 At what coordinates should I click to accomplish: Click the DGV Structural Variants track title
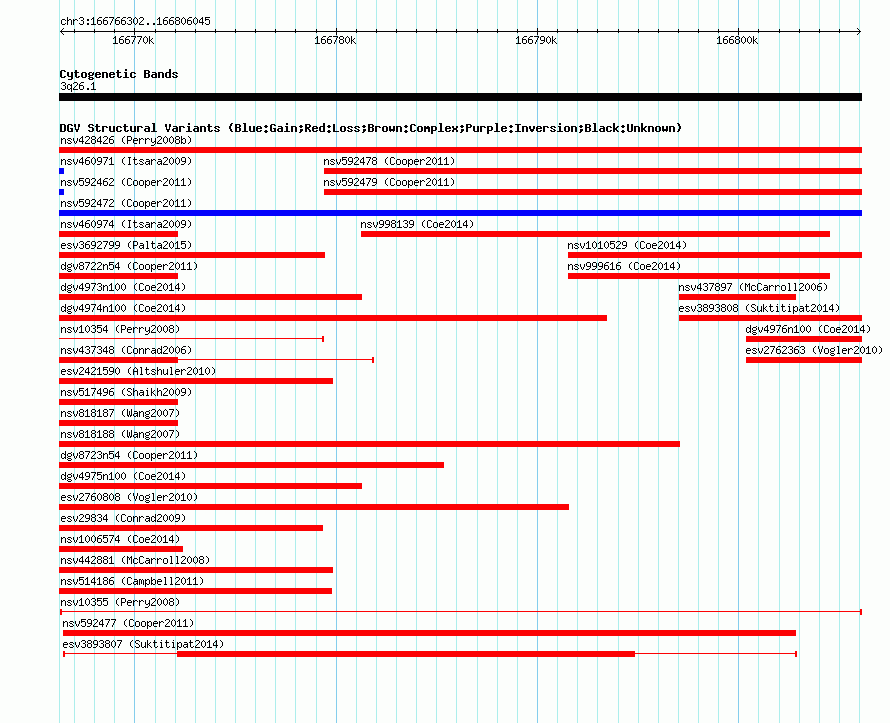(x=371, y=128)
